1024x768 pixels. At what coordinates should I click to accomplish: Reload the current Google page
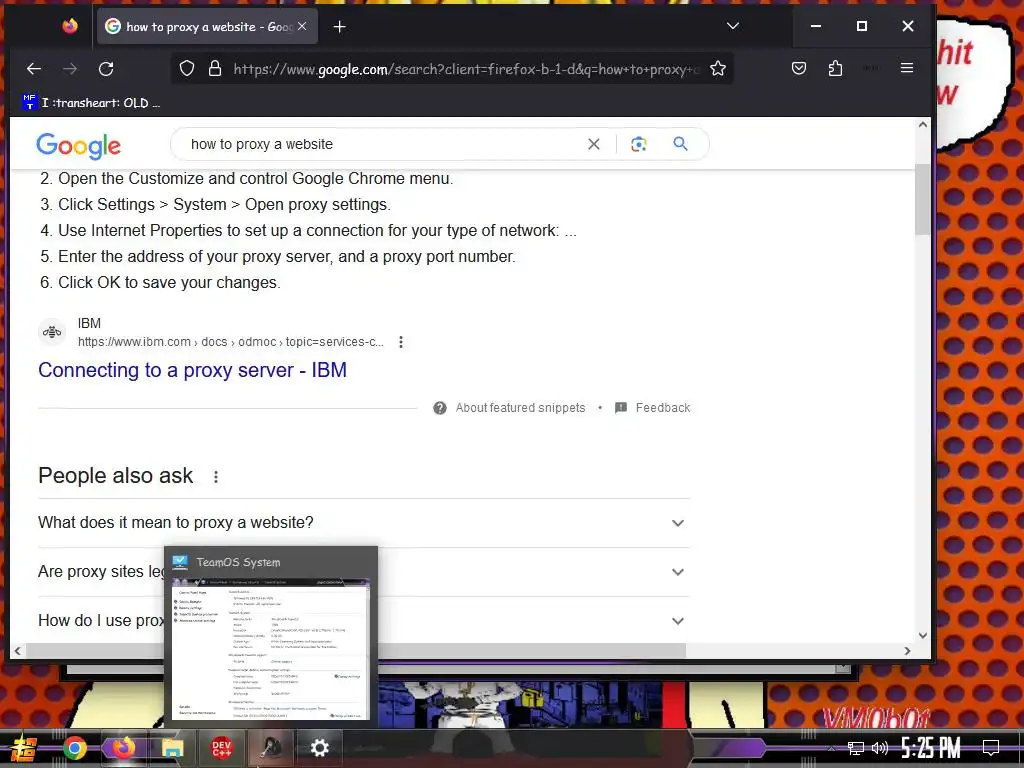[x=106, y=69]
